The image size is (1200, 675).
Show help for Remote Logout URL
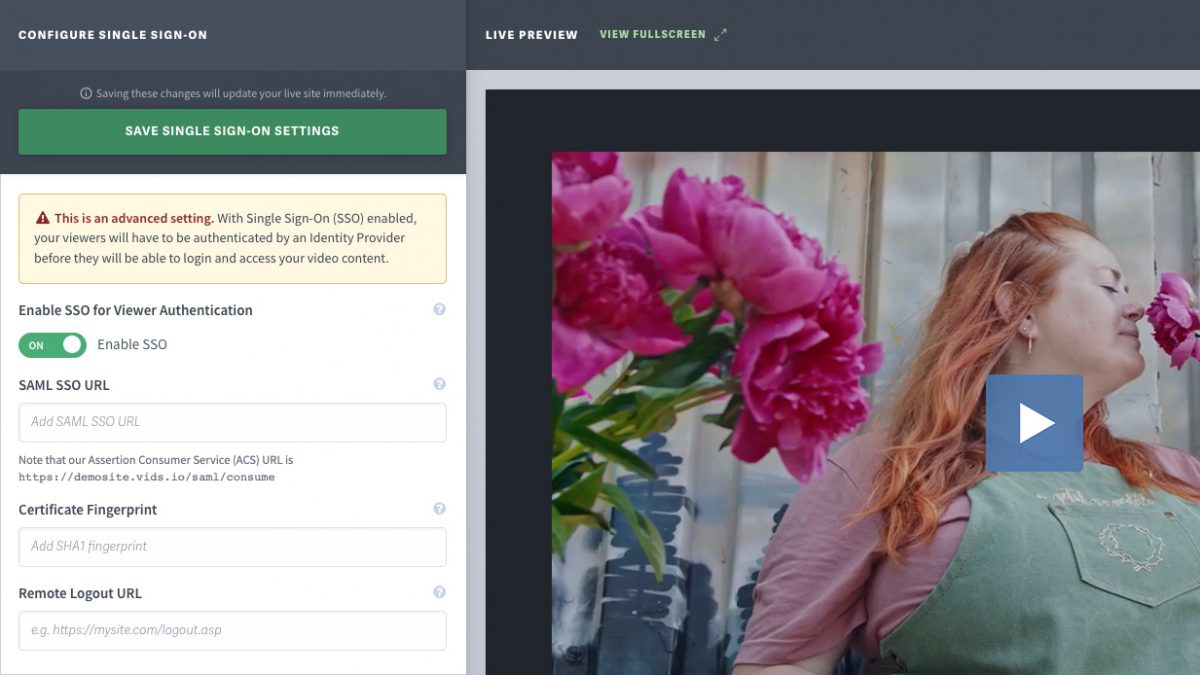tap(439, 592)
